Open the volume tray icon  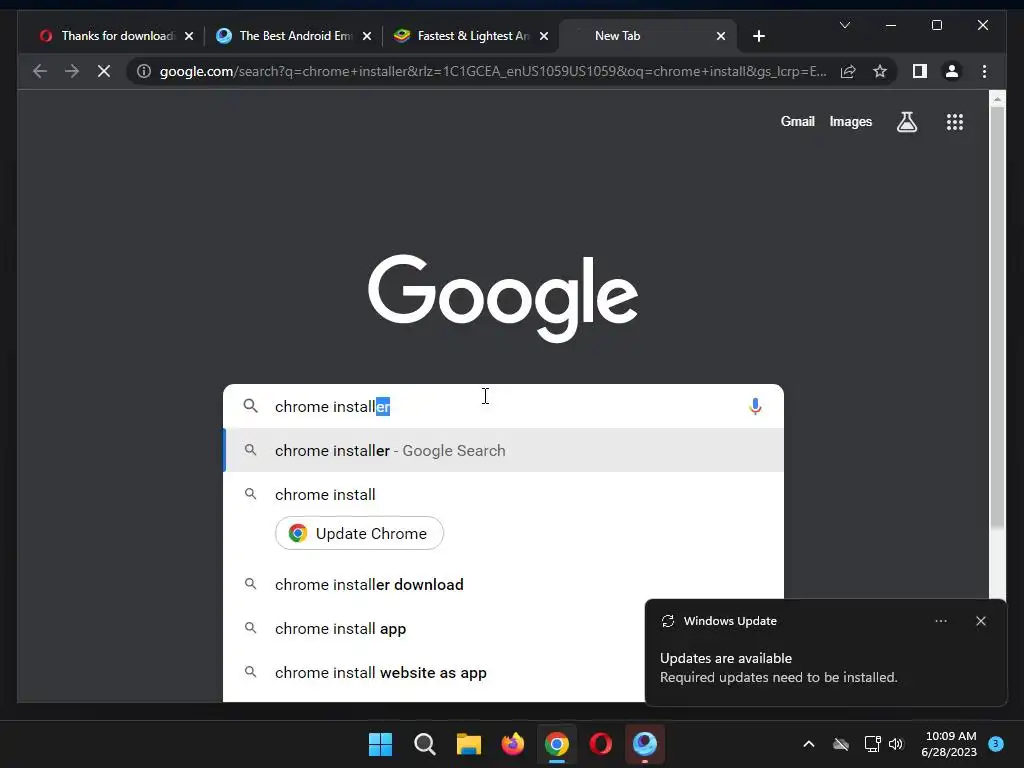pyautogui.click(x=896, y=744)
